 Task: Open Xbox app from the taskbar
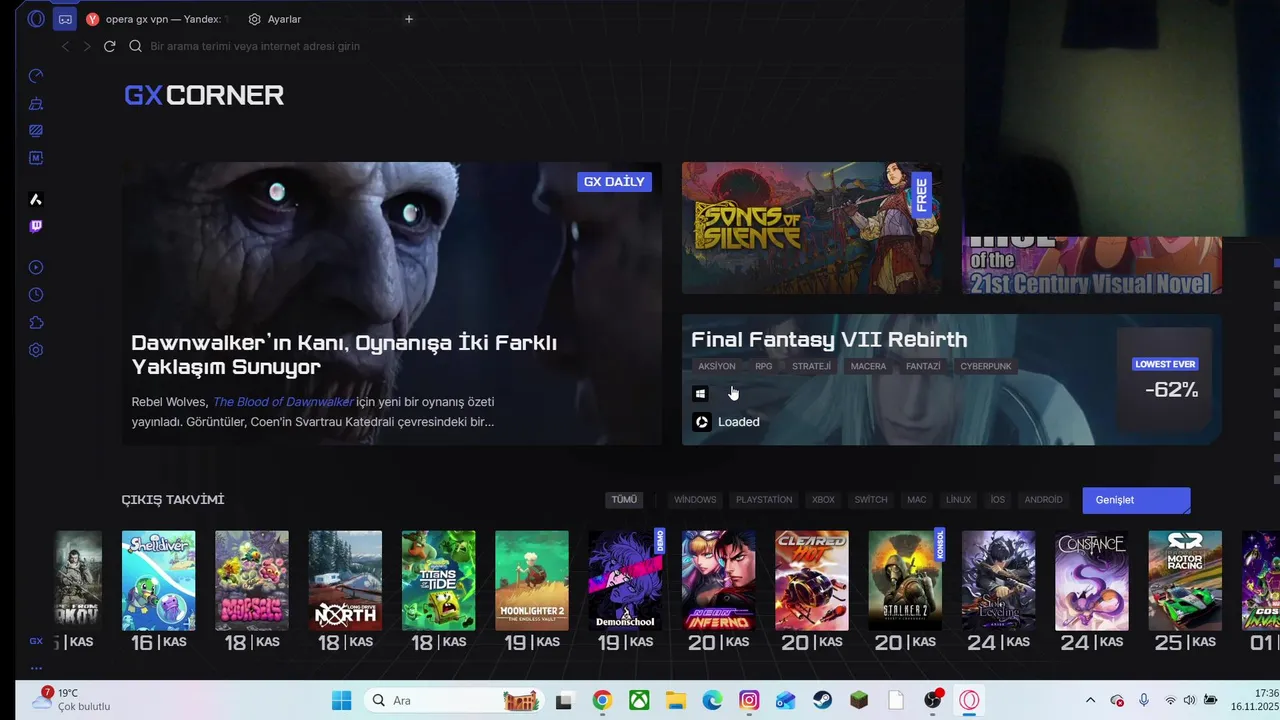pos(639,700)
